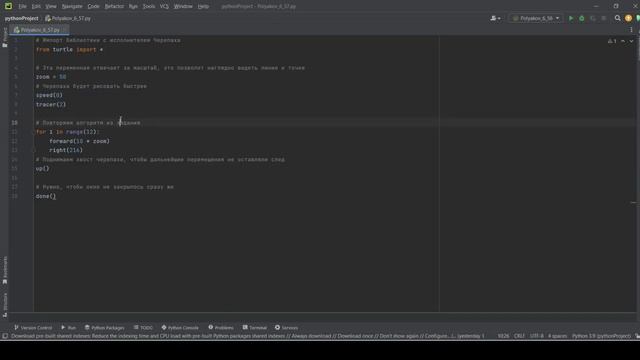Open Search Everywhere magnifier icon
Image resolution: width=640 pixels, height=360 pixels.
(618, 18)
